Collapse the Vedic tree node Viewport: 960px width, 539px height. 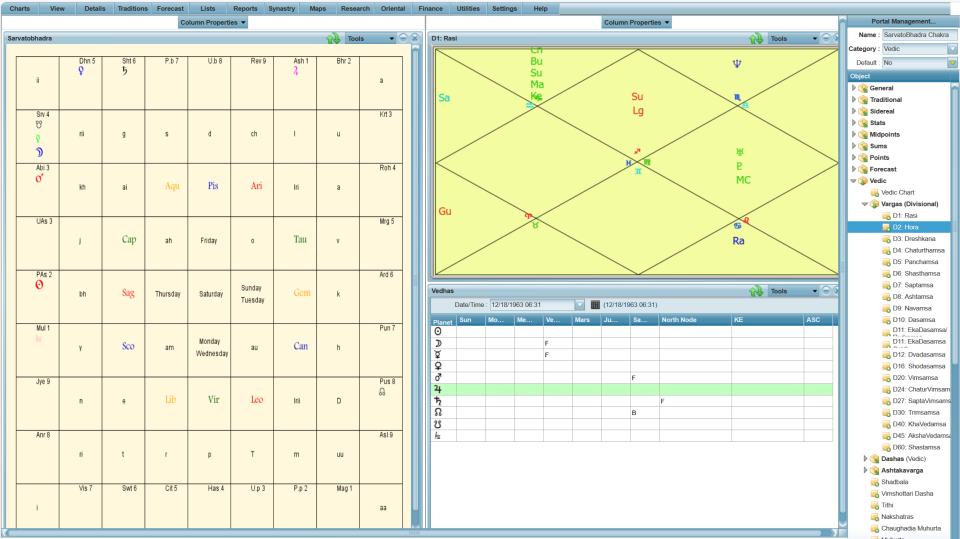pyautogui.click(x=853, y=181)
